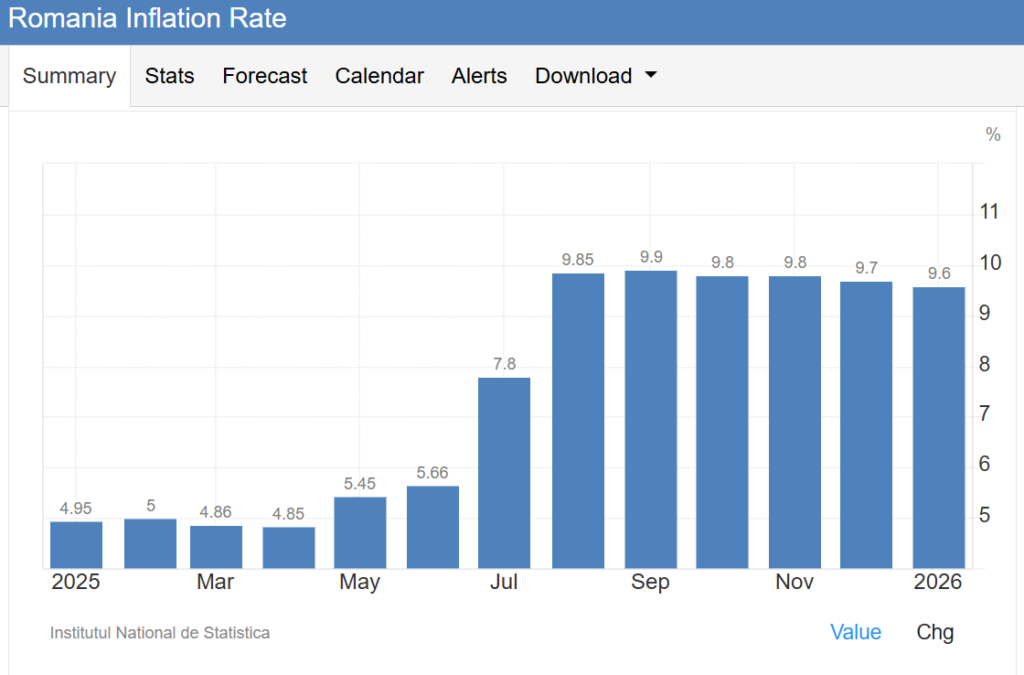1024x675 pixels.
Task: Go to the Calendar tab
Action: [x=379, y=76]
